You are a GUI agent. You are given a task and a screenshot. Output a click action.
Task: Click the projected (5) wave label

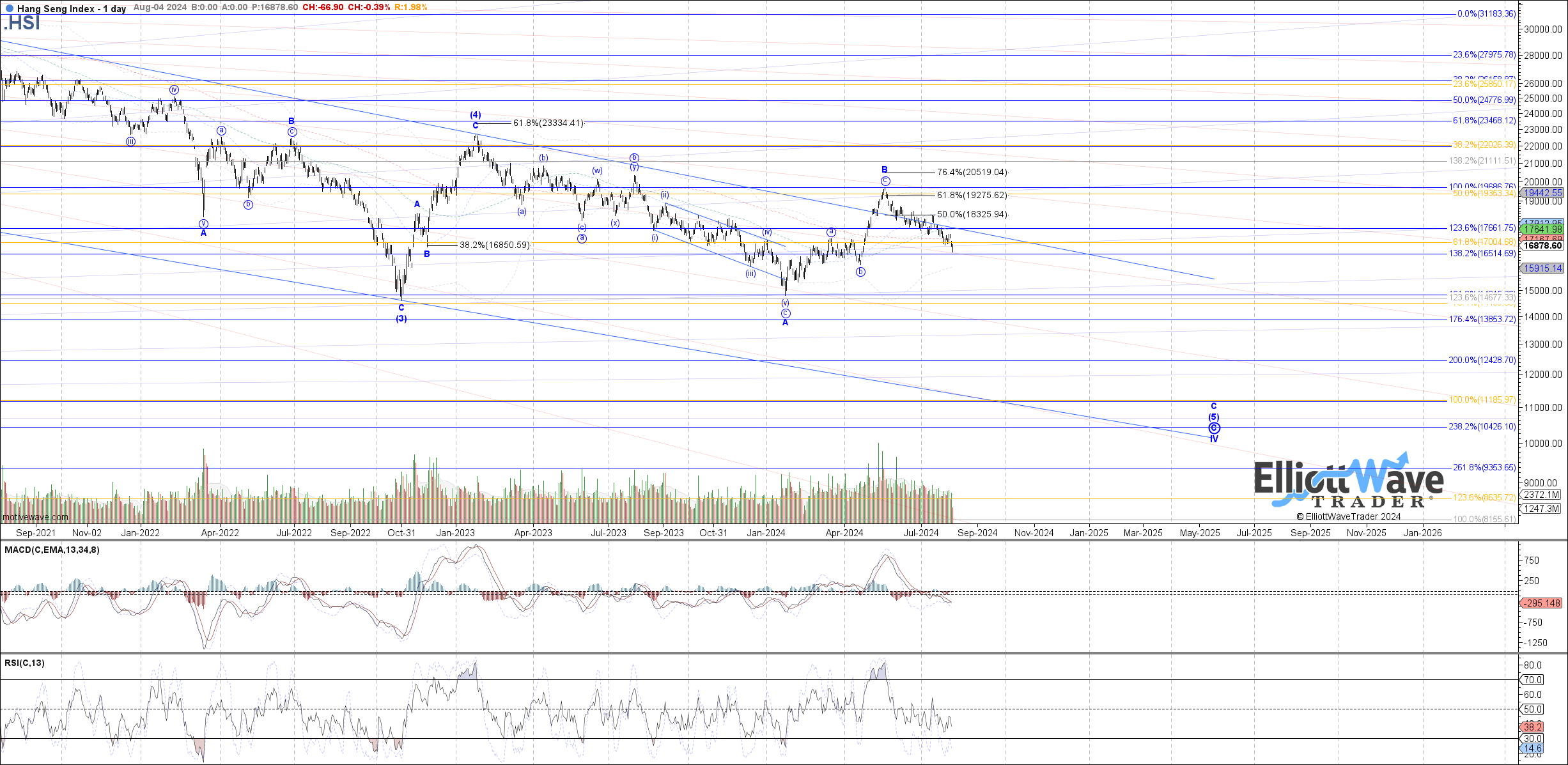click(x=1214, y=417)
